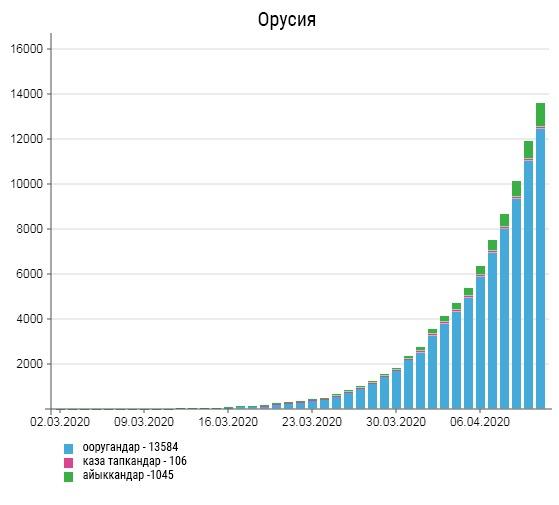Click the tallest rightmost blue bar
The width and height of the screenshot is (559, 505).
point(540,268)
